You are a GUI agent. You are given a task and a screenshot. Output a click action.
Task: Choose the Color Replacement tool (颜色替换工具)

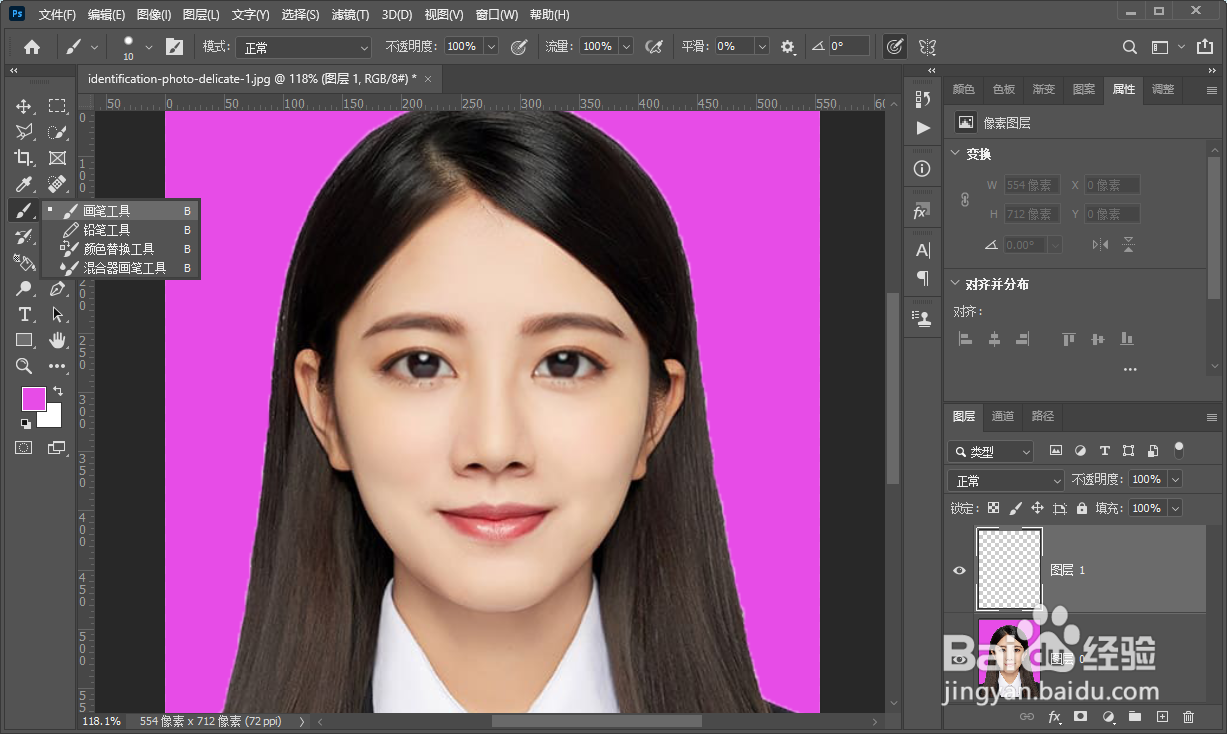118,249
